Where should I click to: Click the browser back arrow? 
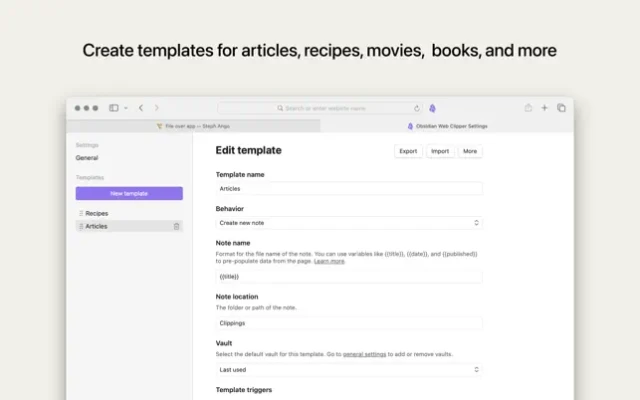(141, 108)
